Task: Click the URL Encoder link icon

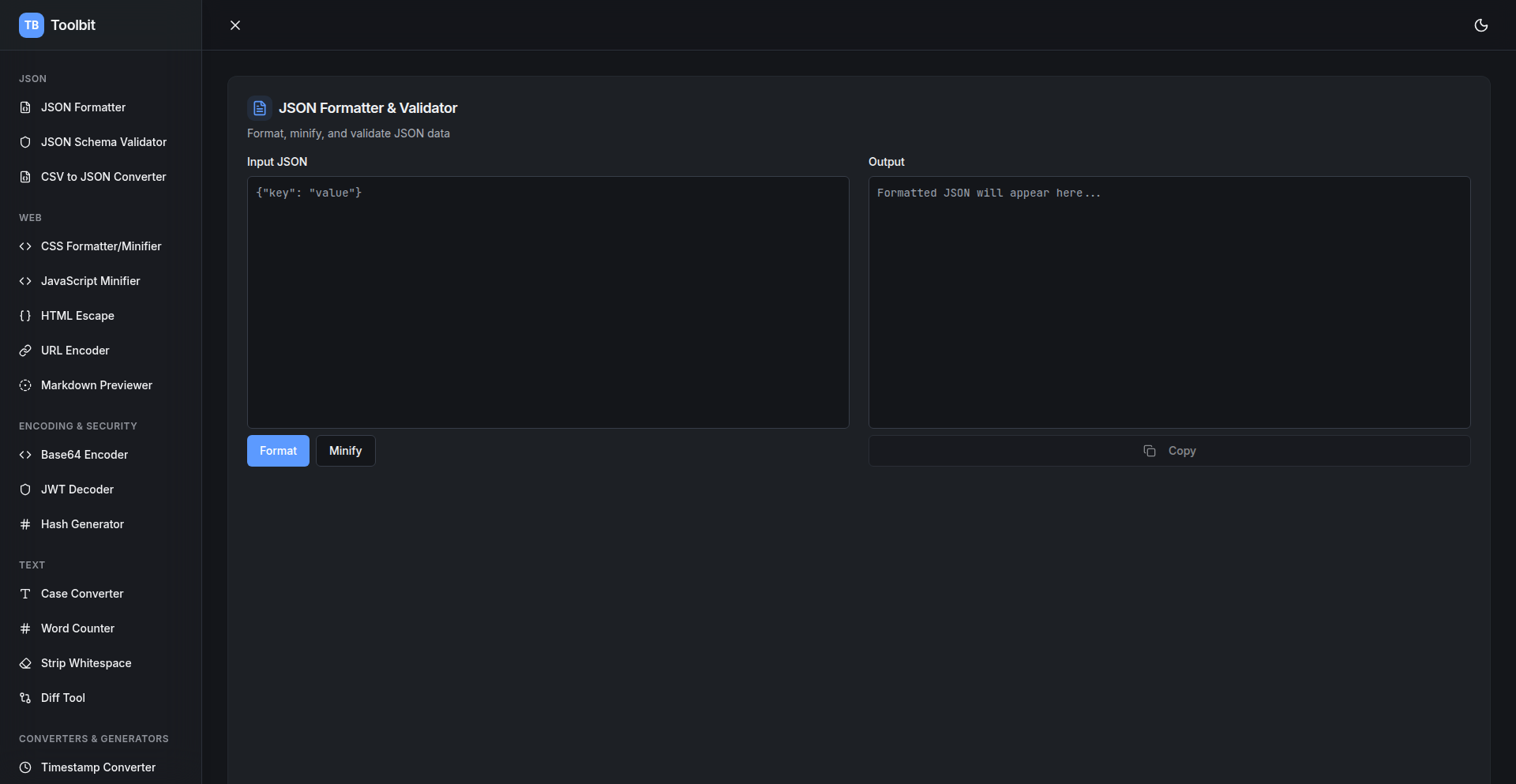Action: (25, 351)
